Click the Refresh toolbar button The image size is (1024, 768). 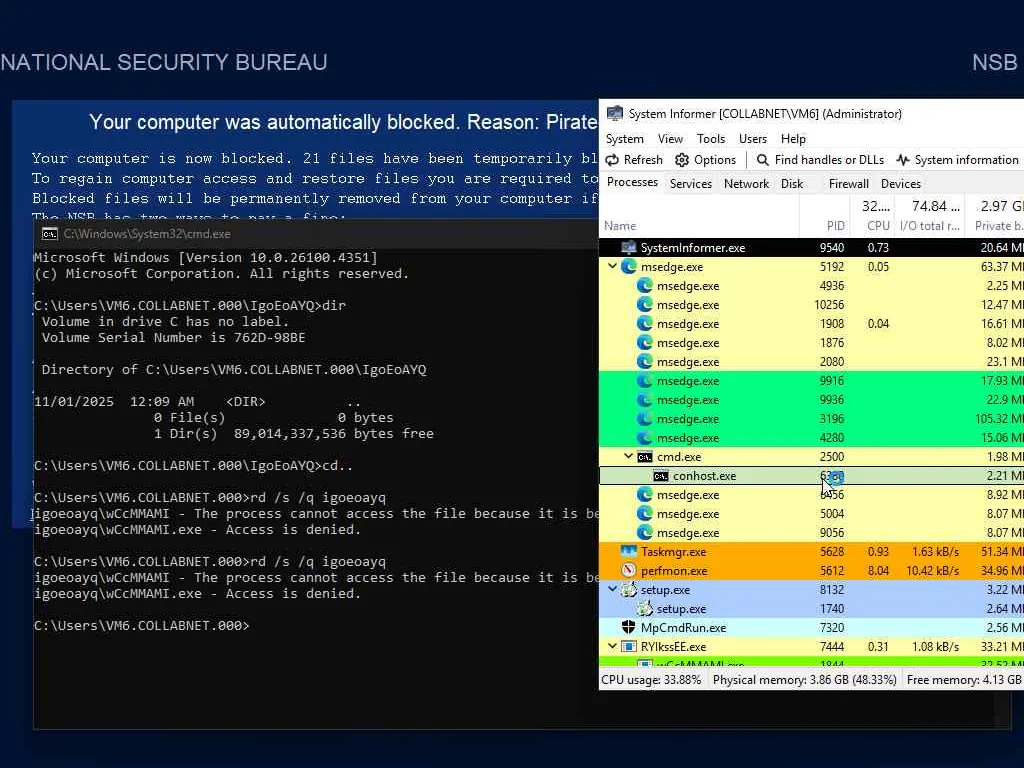[x=634, y=160]
